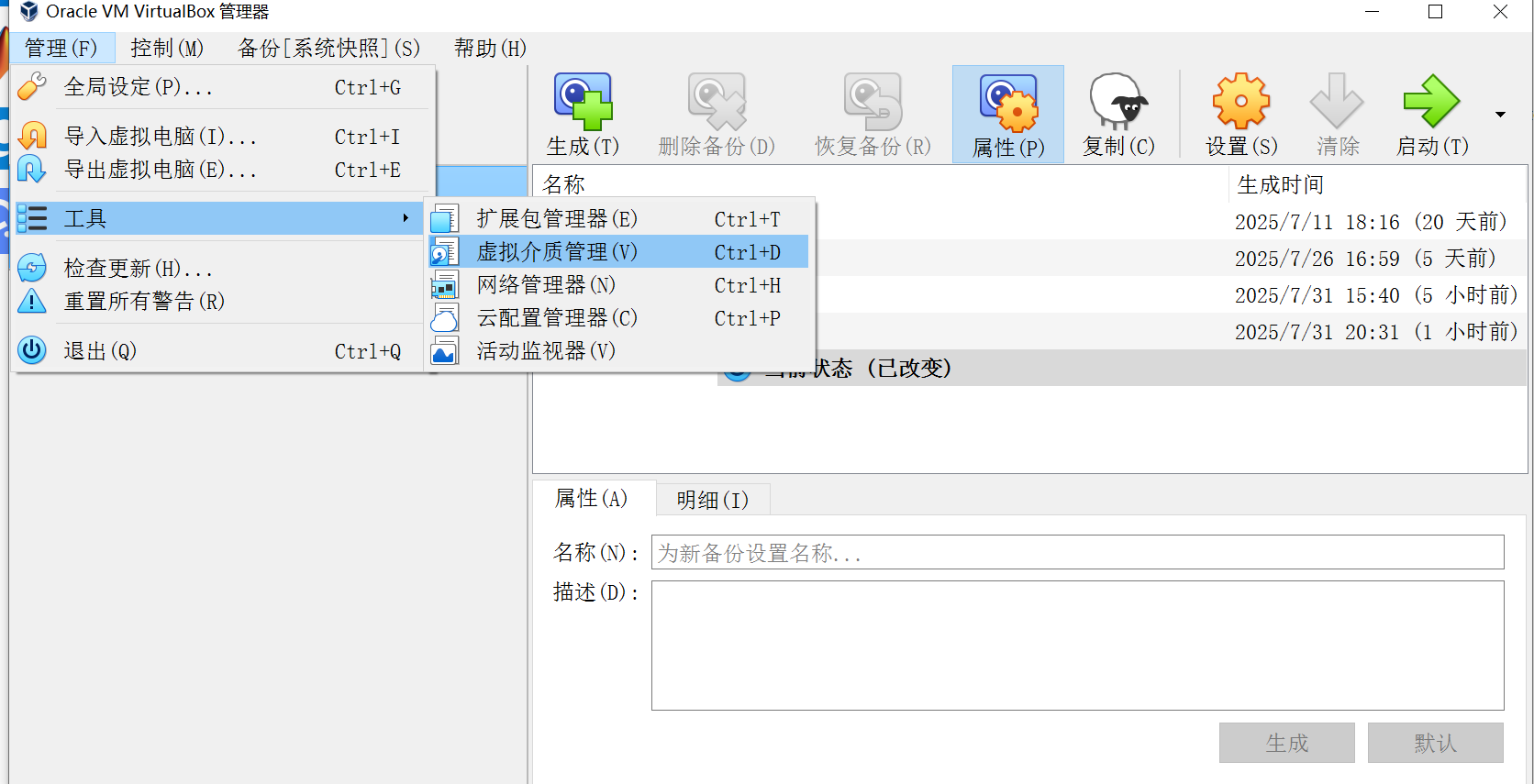Choose 全局设定(P)... menu entry
Image resolution: width=1534 pixels, height=784 pixels.
tap(221, 86)
